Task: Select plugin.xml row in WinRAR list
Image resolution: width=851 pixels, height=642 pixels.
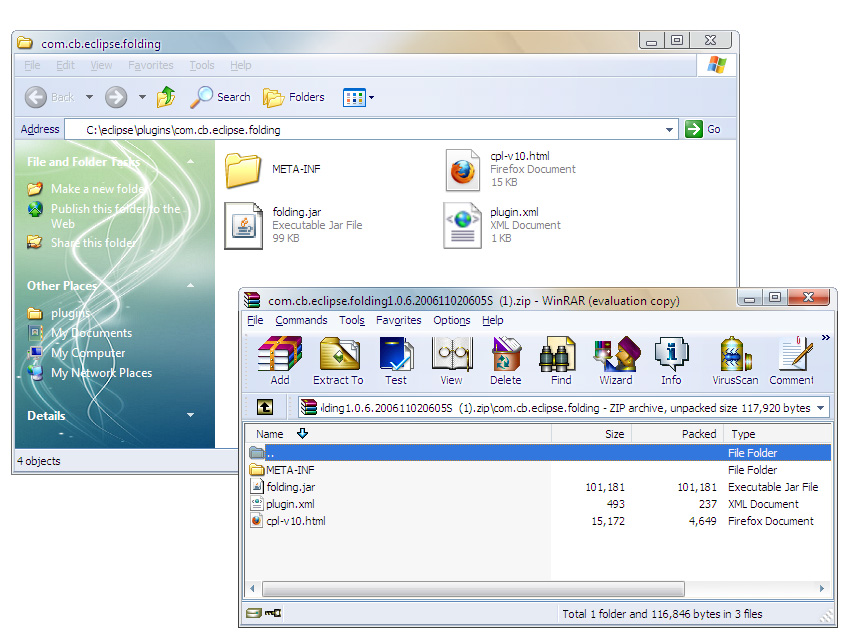Action: coord(539,504)
